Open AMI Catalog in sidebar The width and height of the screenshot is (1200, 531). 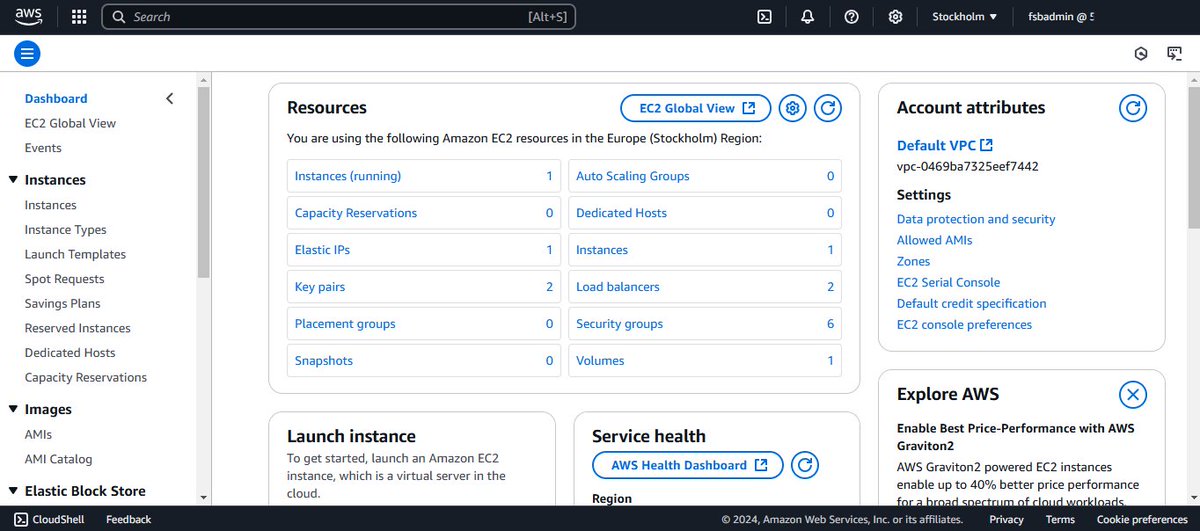point(58,459)
